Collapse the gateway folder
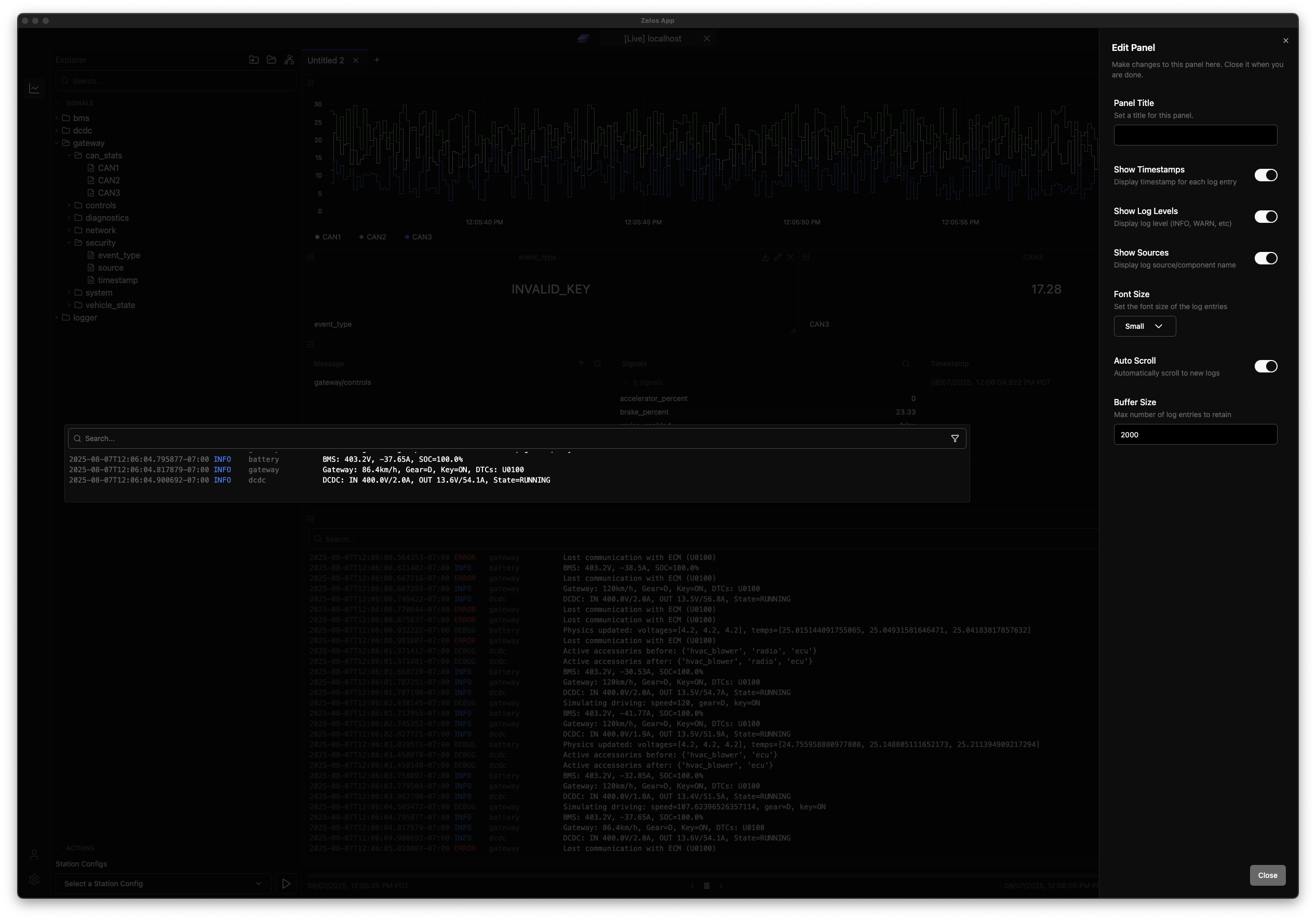 57,143
